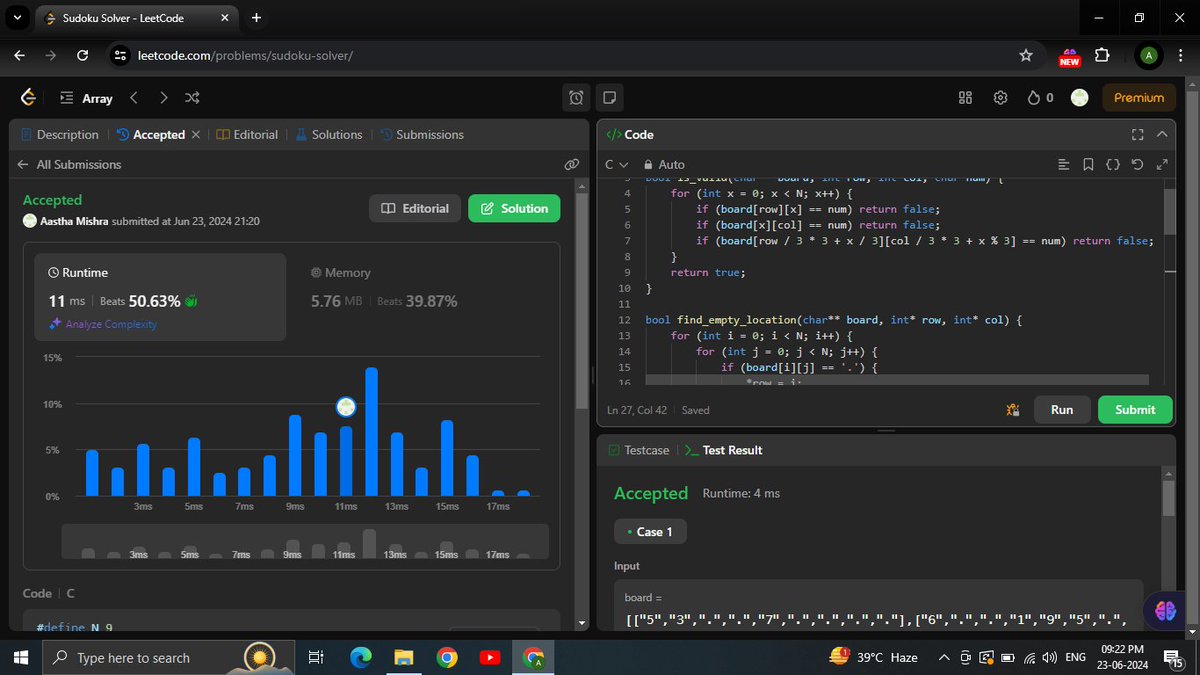Expand editor with diagonal arrows icon
This screenshot has width=1200, height=675.
tap(1161, 164)
